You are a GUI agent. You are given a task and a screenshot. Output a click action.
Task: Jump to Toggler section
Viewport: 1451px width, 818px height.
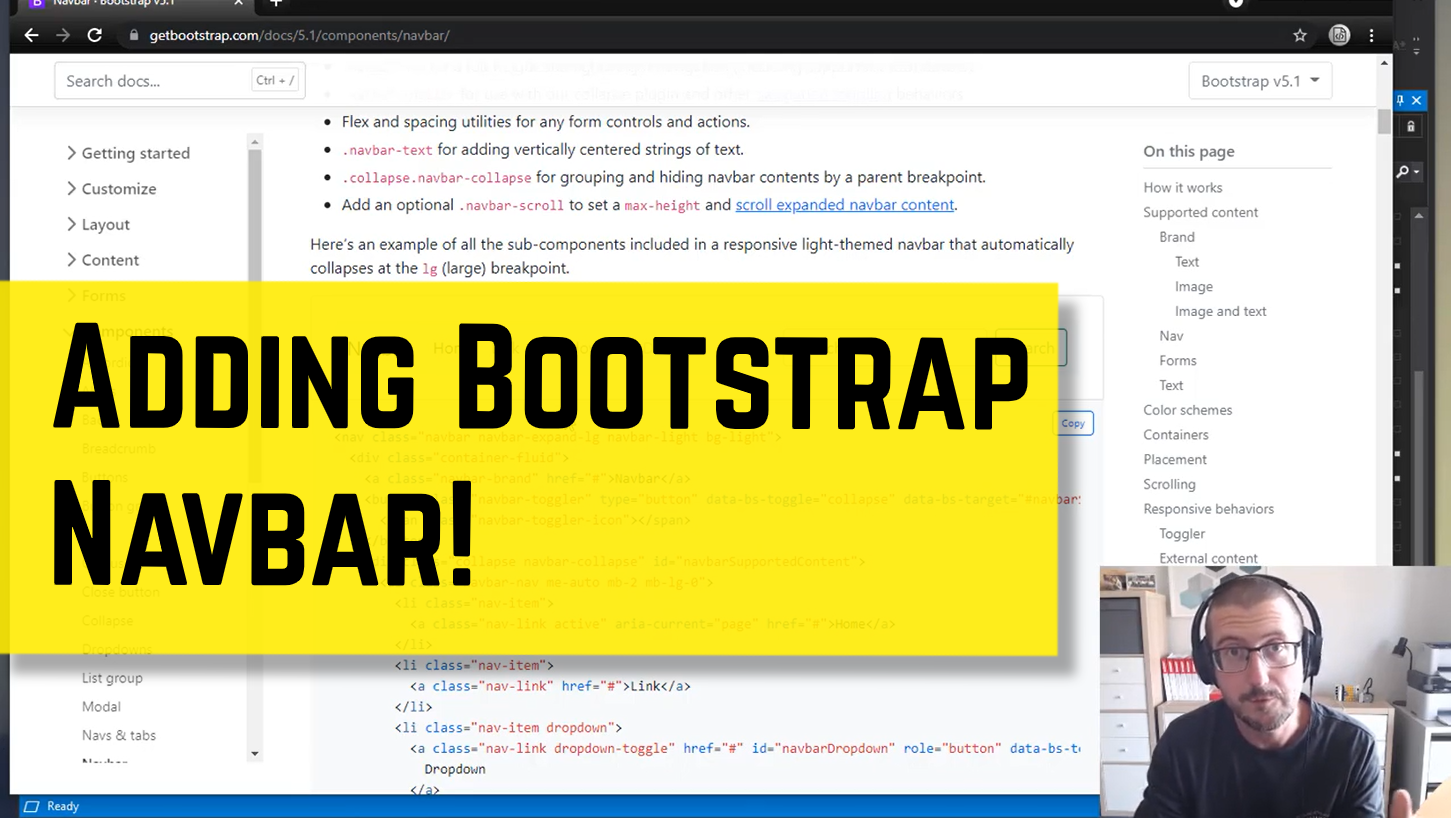[x=1182, y=534]
